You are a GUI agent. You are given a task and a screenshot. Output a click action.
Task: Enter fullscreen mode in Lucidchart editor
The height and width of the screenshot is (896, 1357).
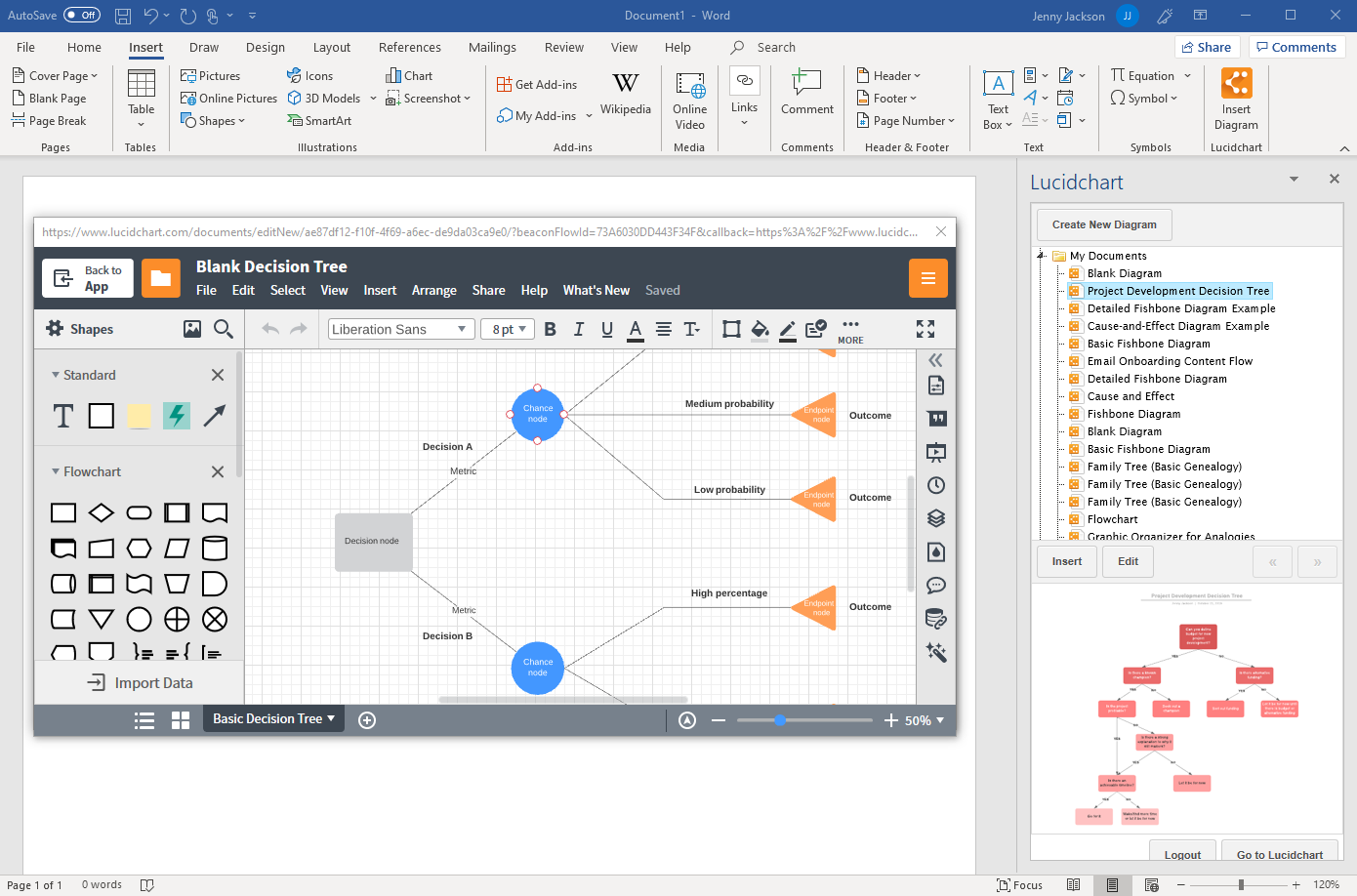[925, 329]
